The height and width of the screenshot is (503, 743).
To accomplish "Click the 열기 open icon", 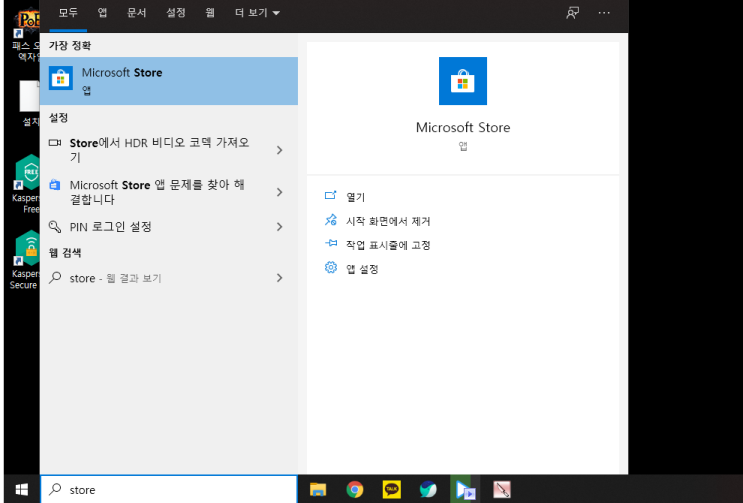I will click(x=331, y=195).
